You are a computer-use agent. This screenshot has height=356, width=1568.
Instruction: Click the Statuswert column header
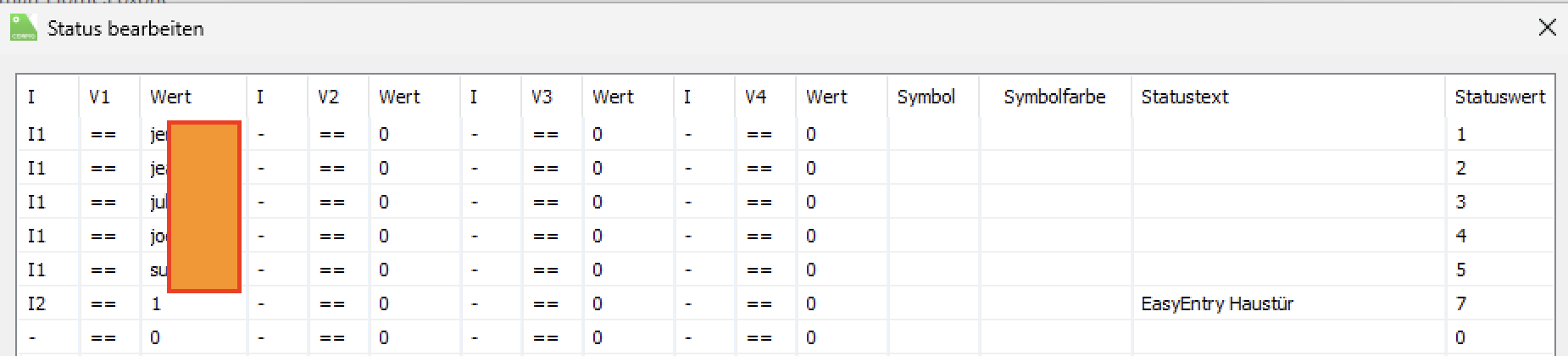(1499, 97)
